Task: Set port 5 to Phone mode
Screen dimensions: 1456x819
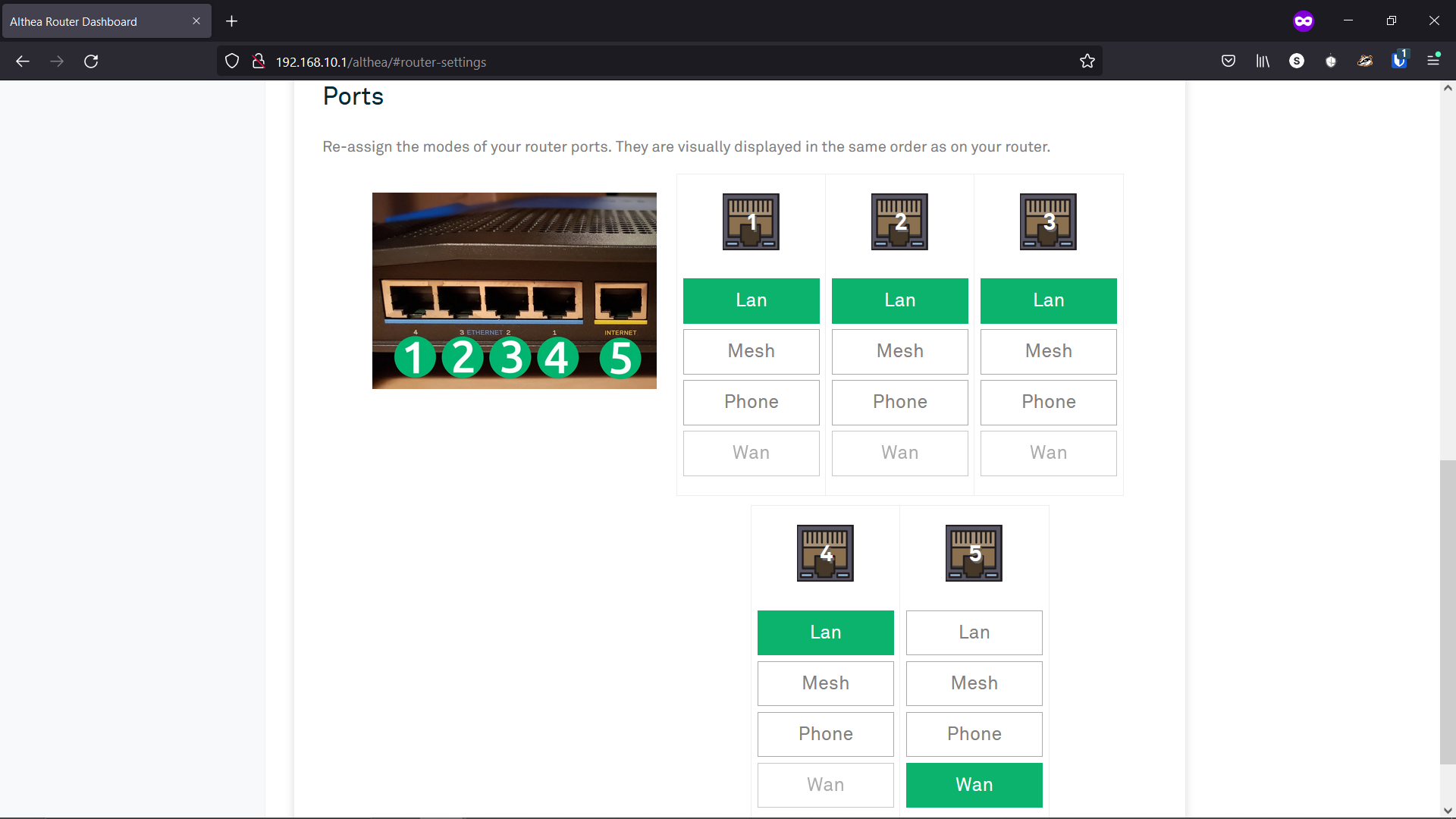Action: click(974, 735)
